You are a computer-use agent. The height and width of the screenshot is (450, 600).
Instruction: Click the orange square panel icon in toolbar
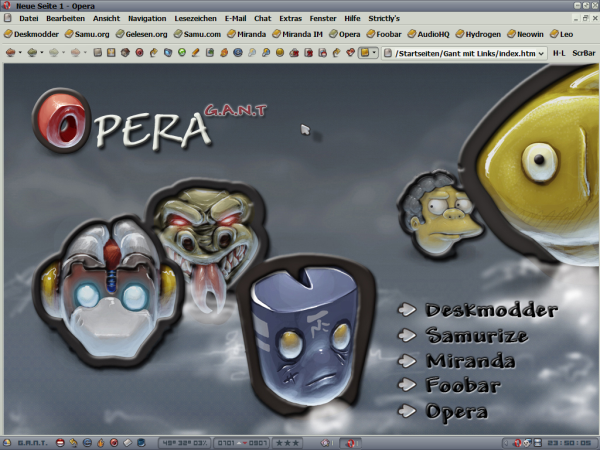pos(111,53)
